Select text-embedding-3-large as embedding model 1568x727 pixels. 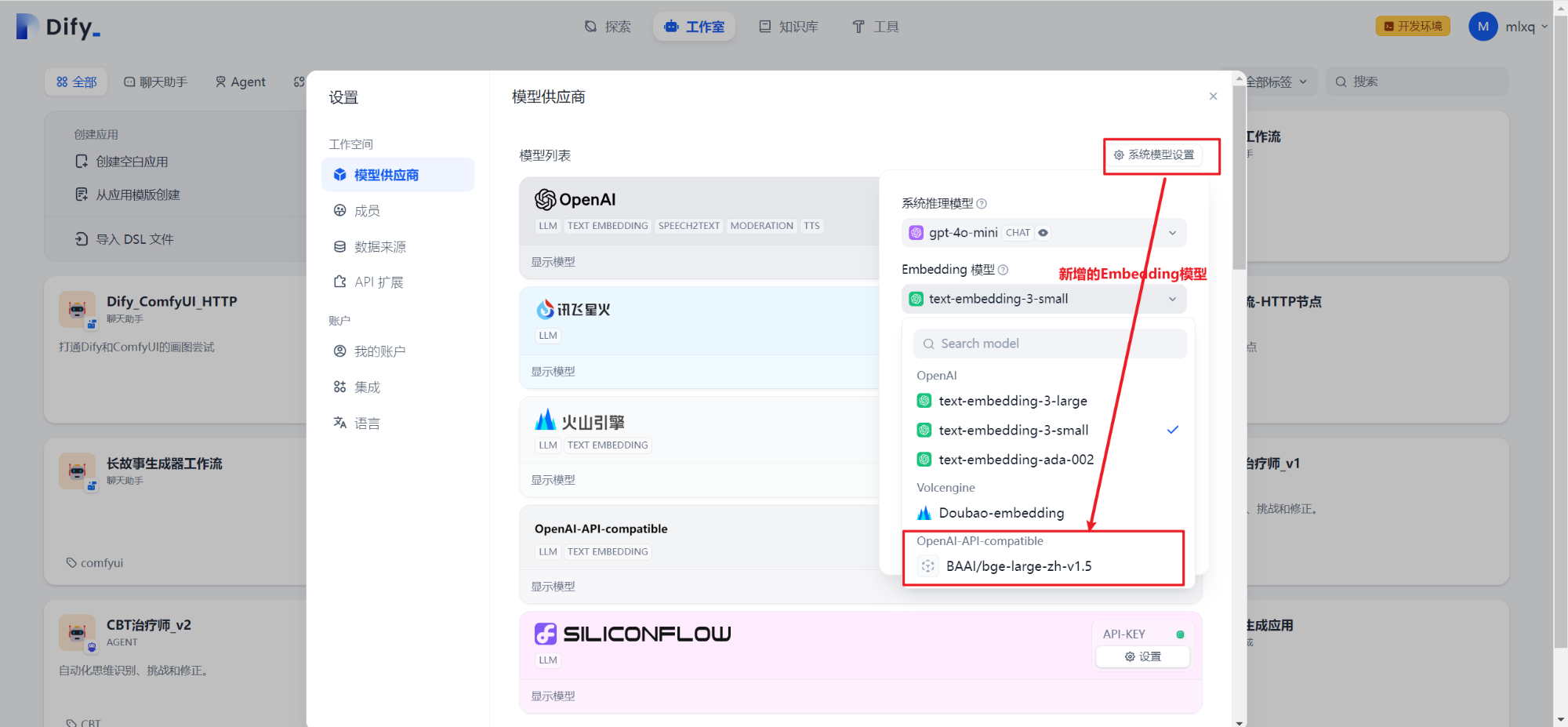(1014, 400)
